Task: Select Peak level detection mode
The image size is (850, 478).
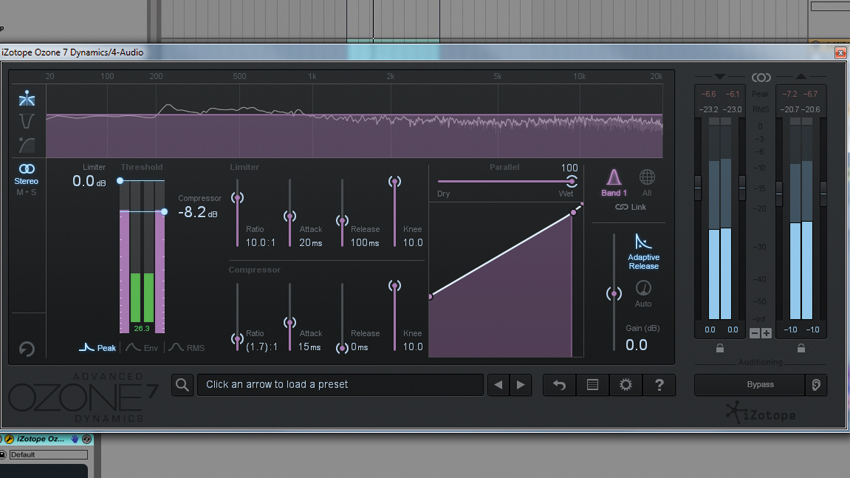Action: coord(98,347)
